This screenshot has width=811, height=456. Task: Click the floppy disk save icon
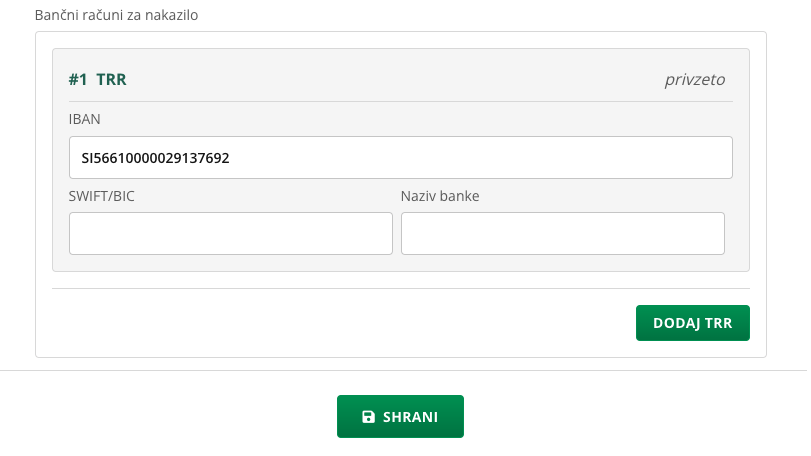coord(368,417)
